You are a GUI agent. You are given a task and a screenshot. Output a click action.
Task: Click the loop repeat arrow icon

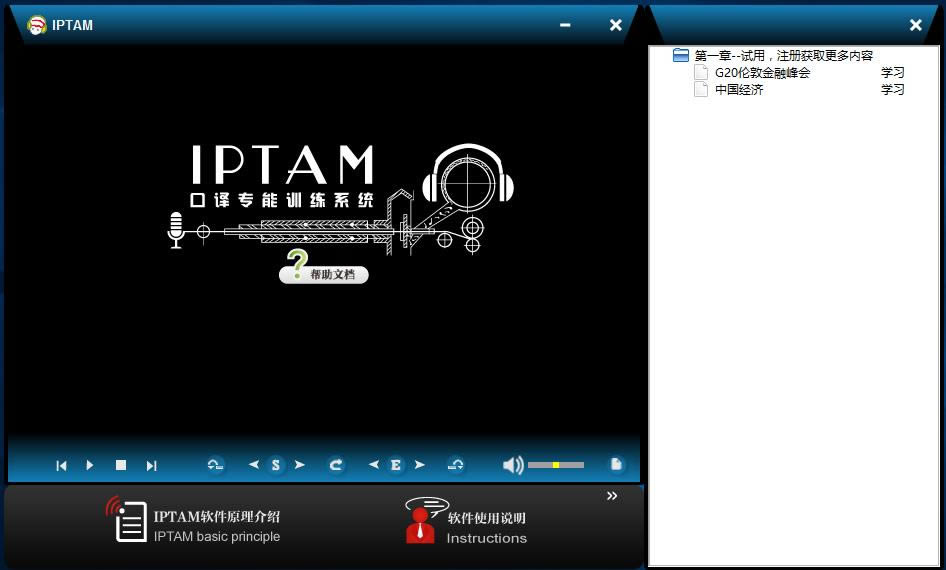(336, 465)
